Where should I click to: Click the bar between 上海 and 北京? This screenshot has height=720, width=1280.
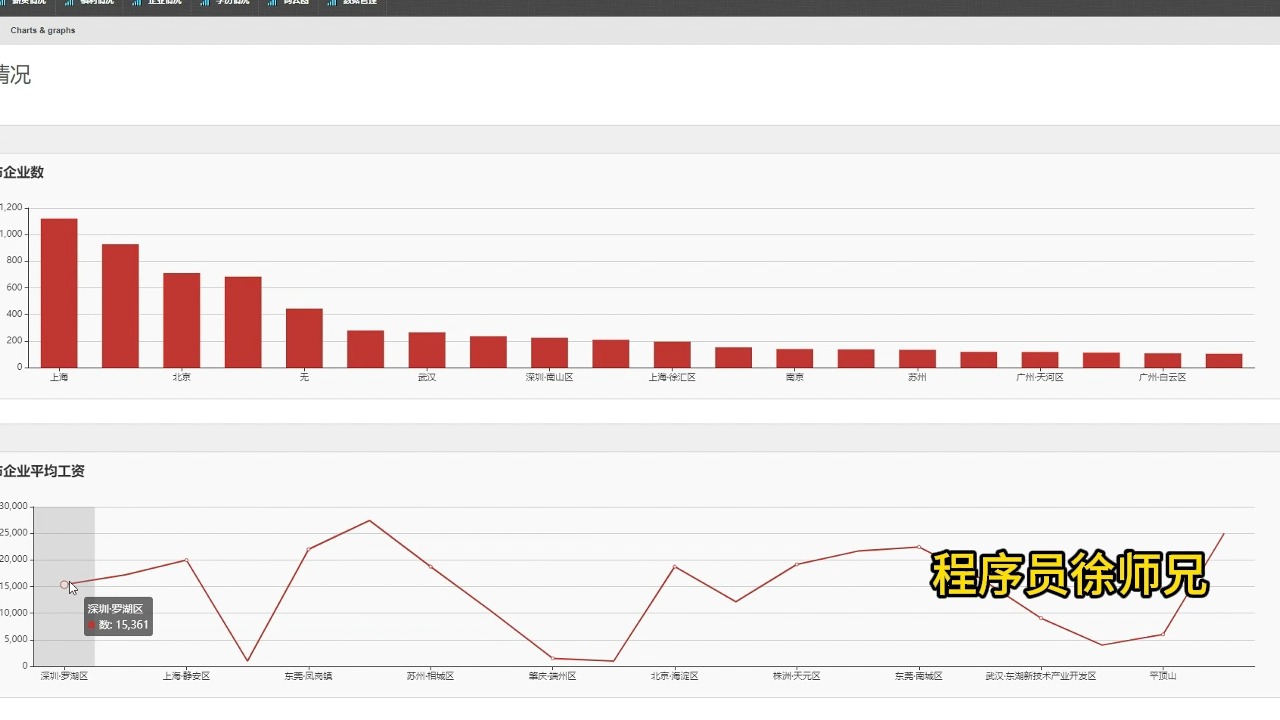(120, 306)
